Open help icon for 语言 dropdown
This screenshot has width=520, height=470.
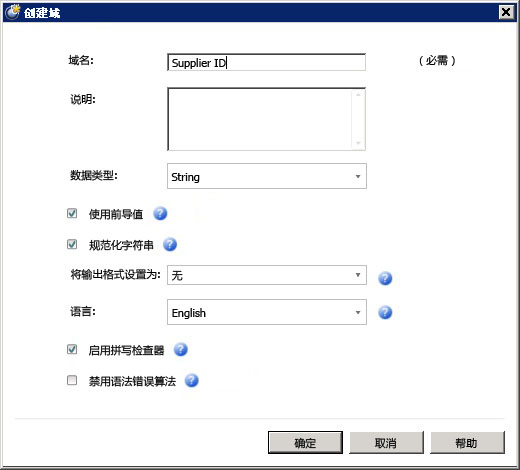pyautogui.click(x=385, y=312)
